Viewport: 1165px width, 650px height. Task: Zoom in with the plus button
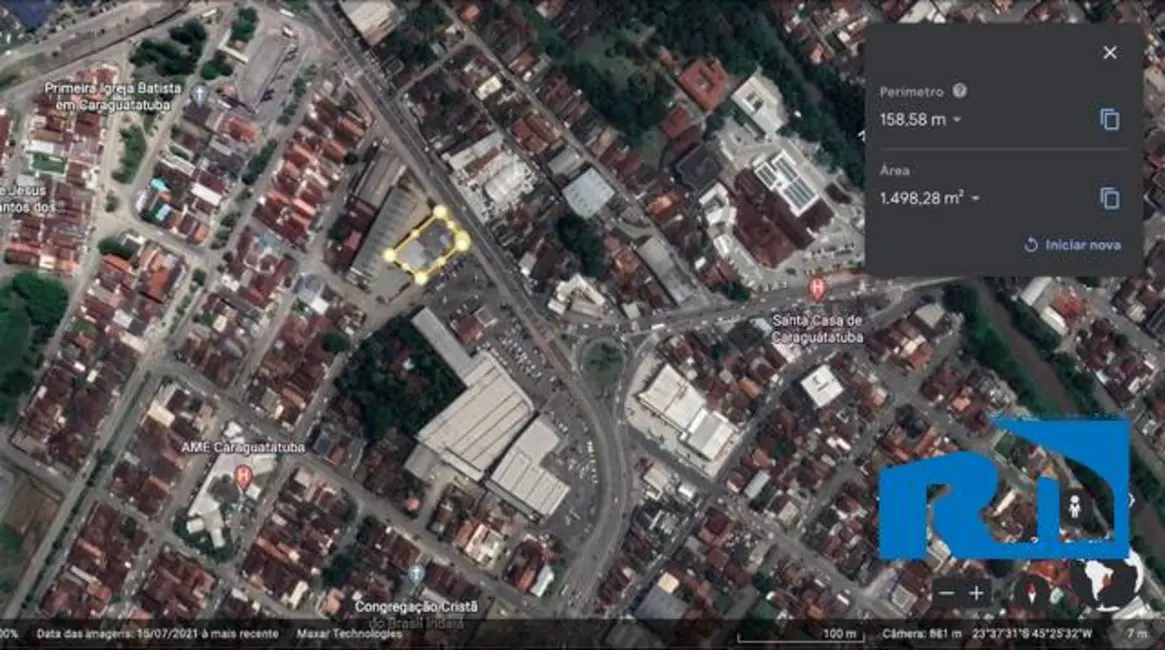tap(976, 593)
